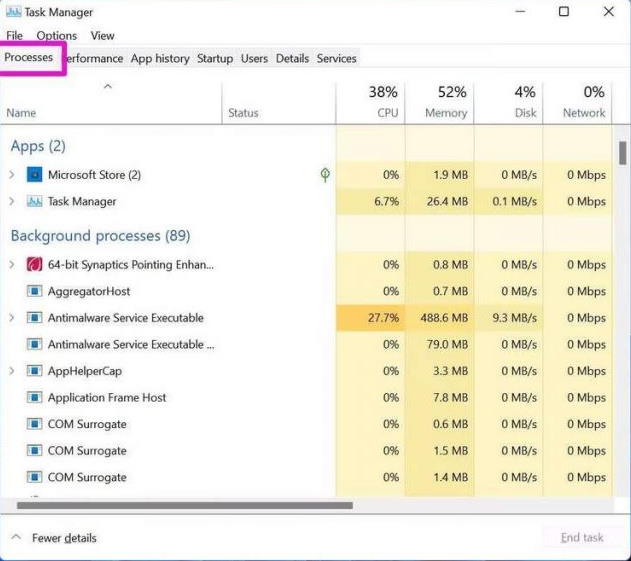Sort by the 52% Memory column
631x561 pixels.
click(439, 103)
